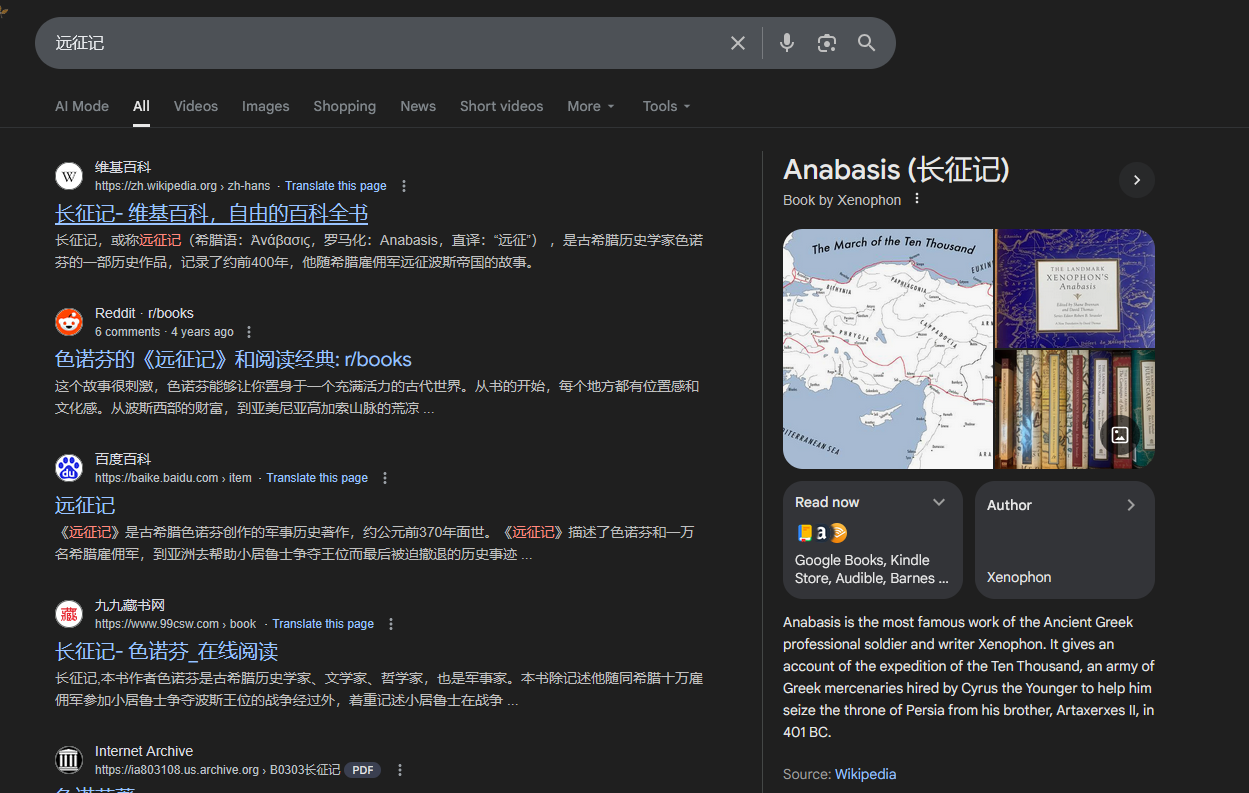
Task: Click the Internet Archive site name
Action: tap(144, 751)
